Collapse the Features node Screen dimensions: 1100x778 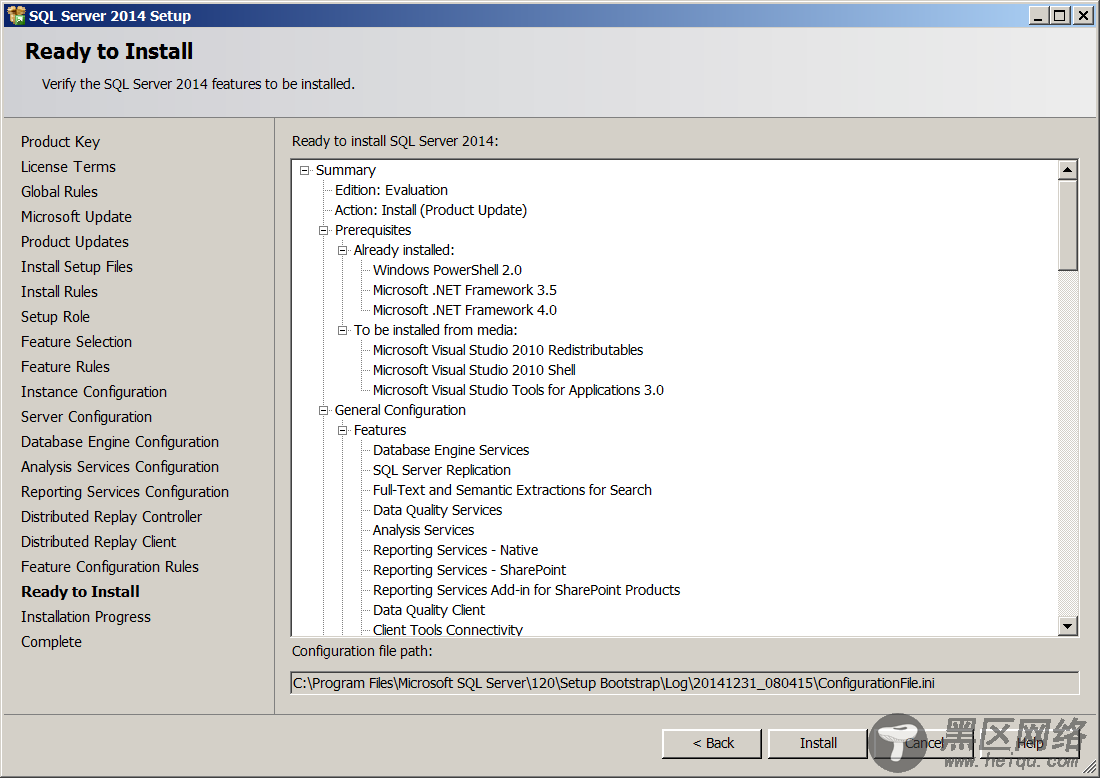[342, 430]
